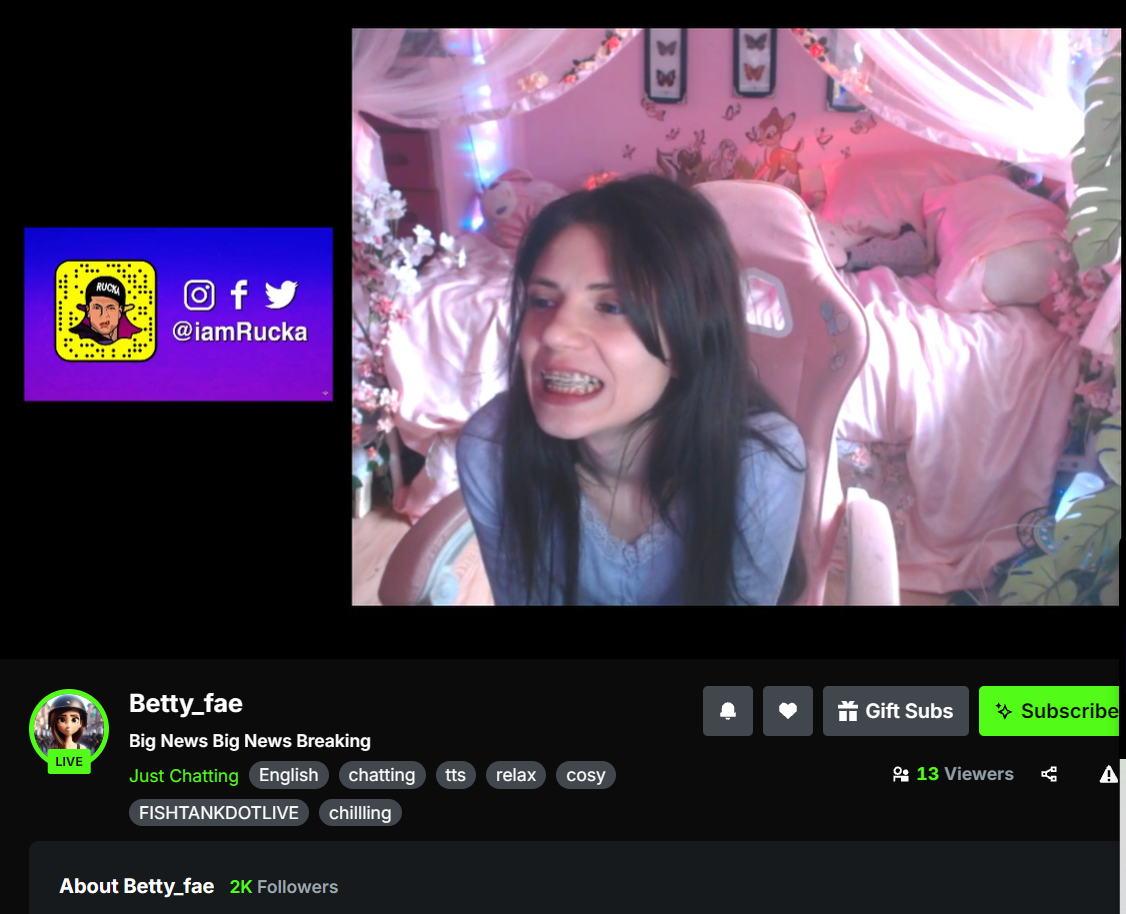Open the Just Chatting category link
This screenshot has height=914, width=1126.
(x=184, y=775)
